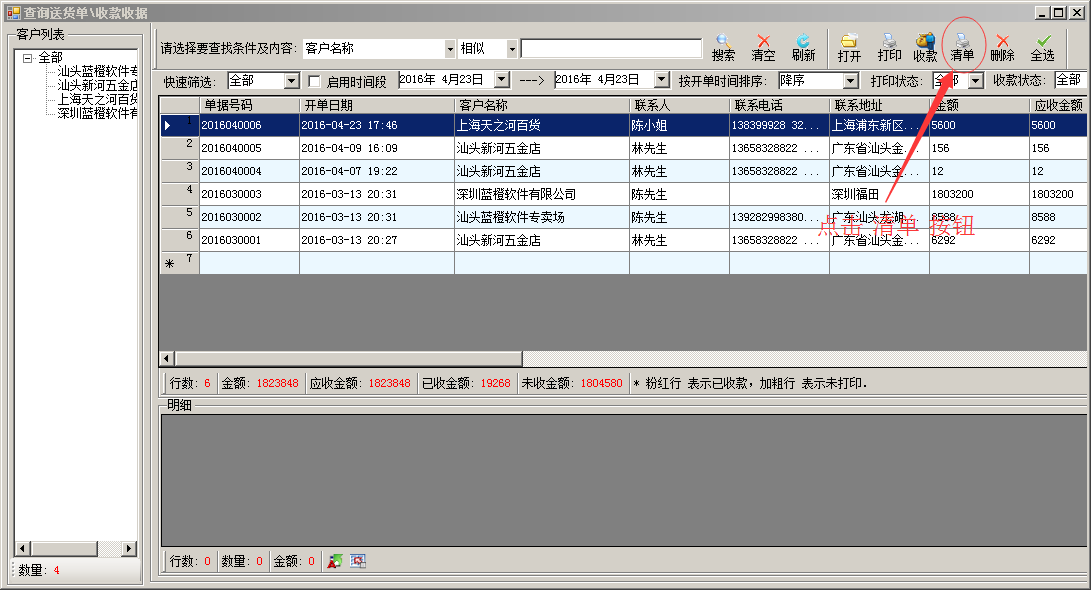Image resolution: width=1091 pixels, height=590 pixels.
Task: Click order number cell 2016030002
Action: pyautogui.click(x=249, y=217)
